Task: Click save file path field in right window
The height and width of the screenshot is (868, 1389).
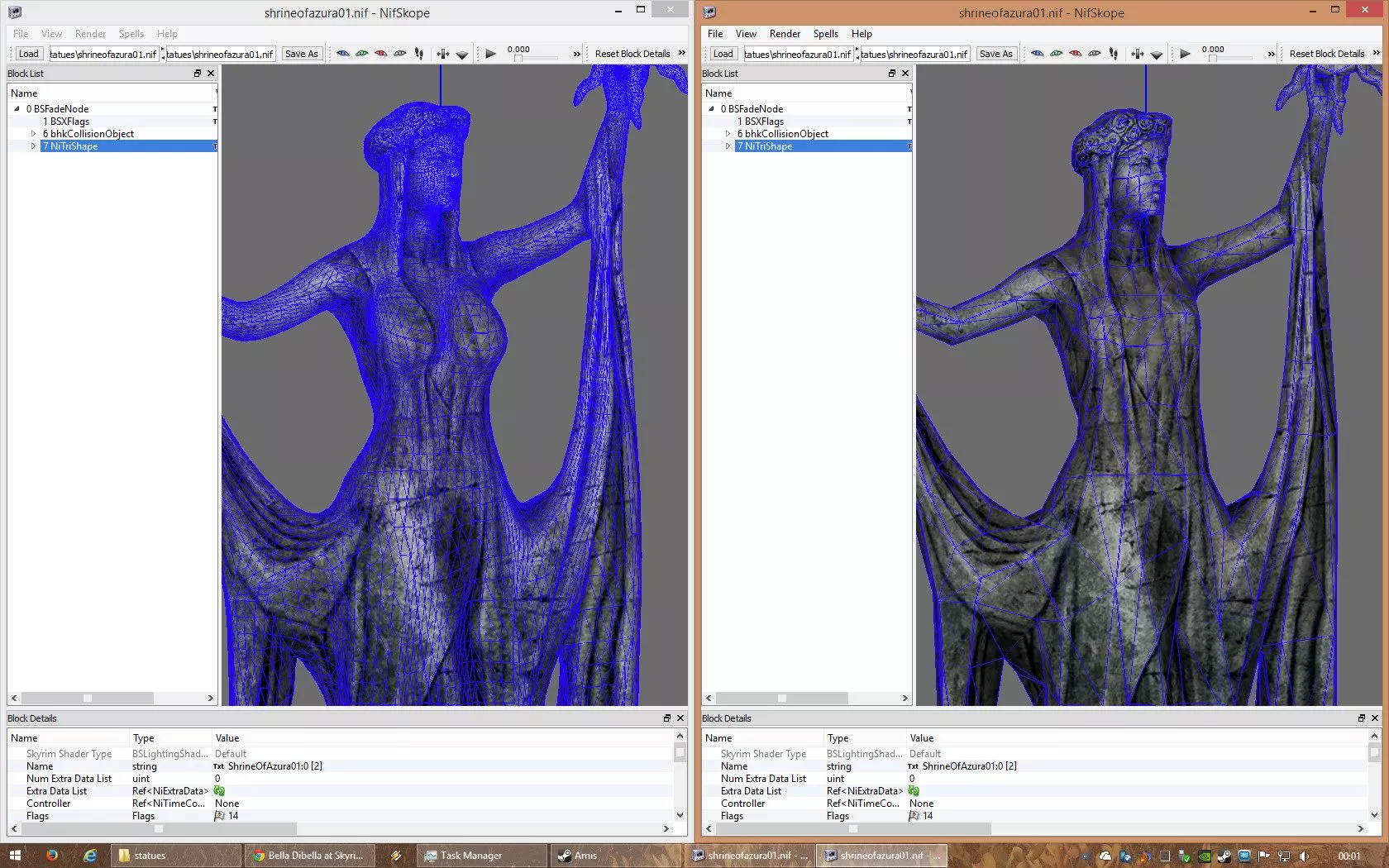Action: 914,54
